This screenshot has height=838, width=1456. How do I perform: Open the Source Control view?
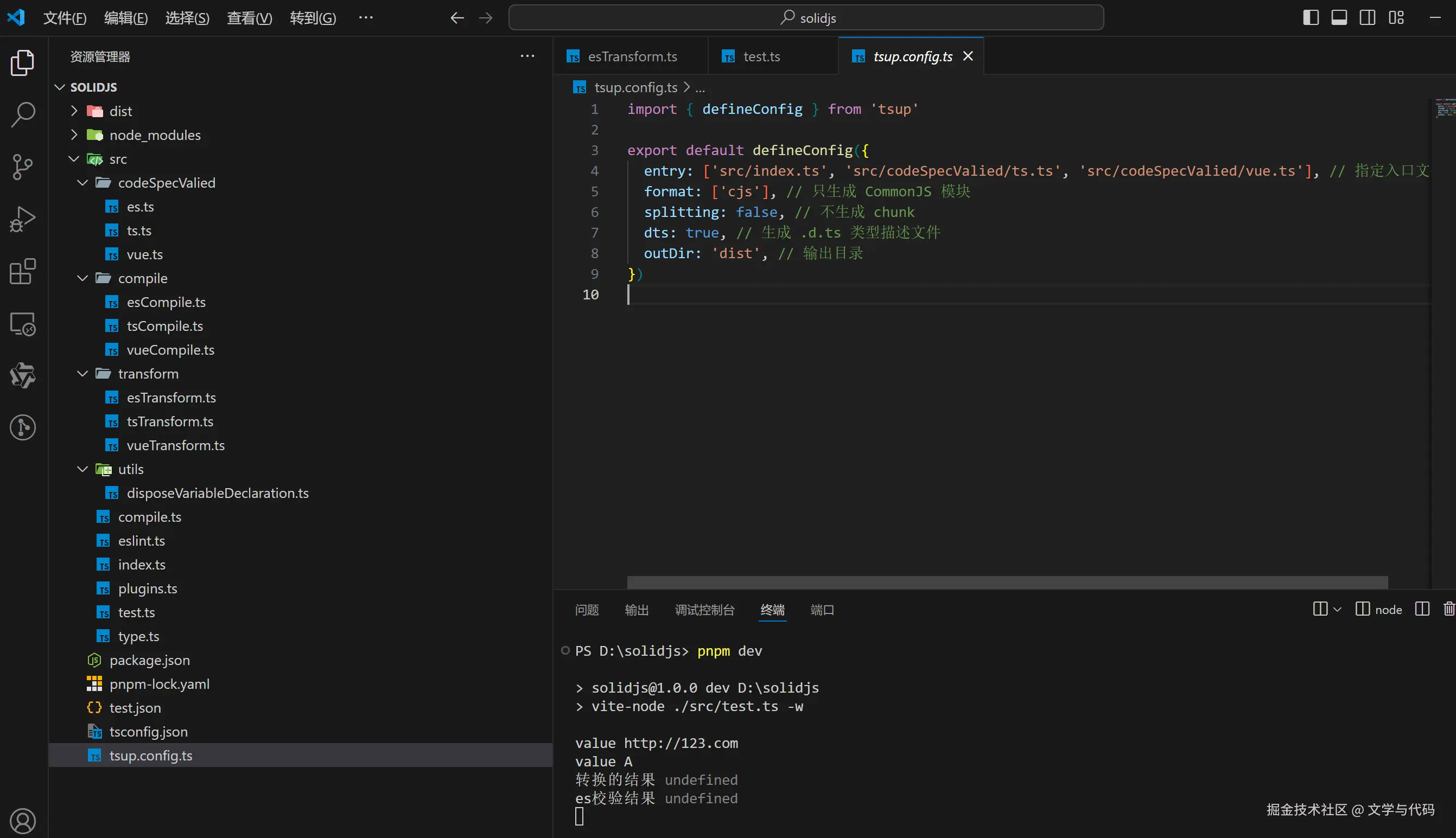pos(23,167)
